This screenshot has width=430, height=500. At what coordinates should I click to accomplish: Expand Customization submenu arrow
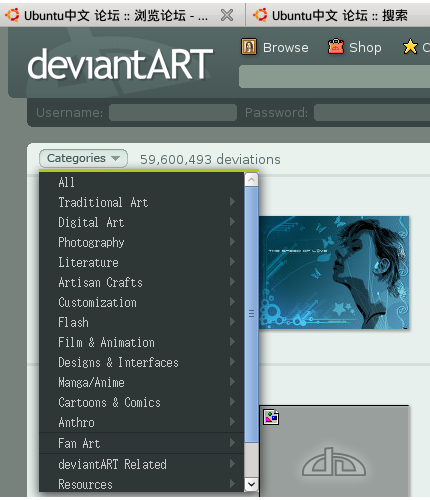point(232,302)
